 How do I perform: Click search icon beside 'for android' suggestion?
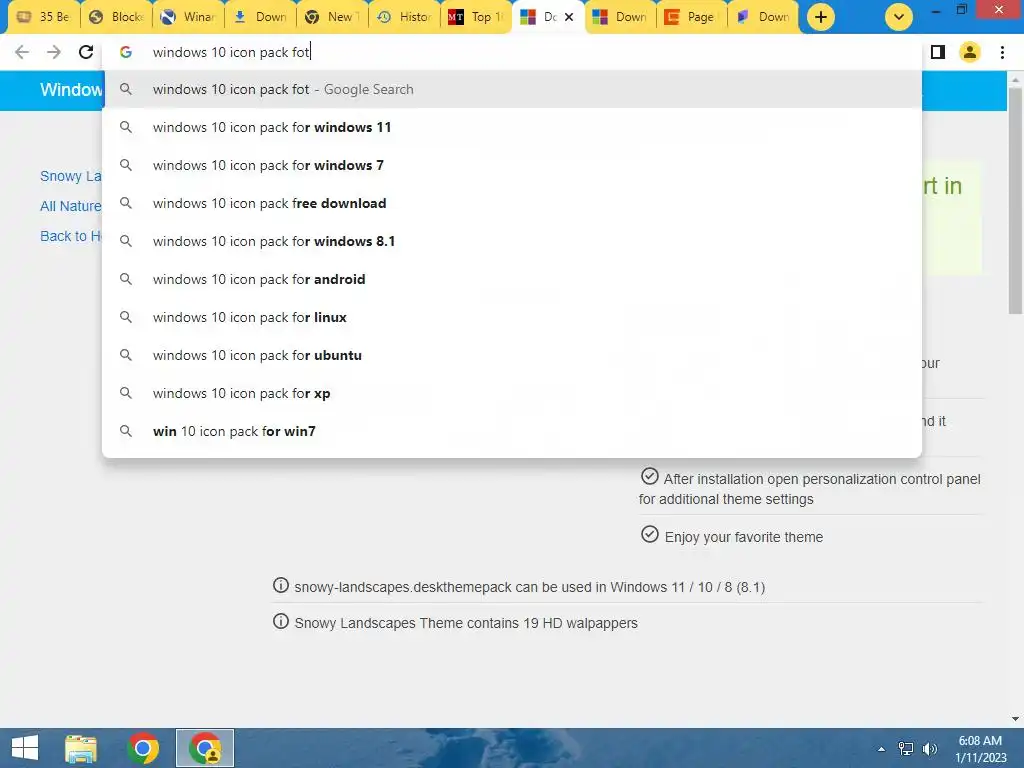click(x=126, y=279)
